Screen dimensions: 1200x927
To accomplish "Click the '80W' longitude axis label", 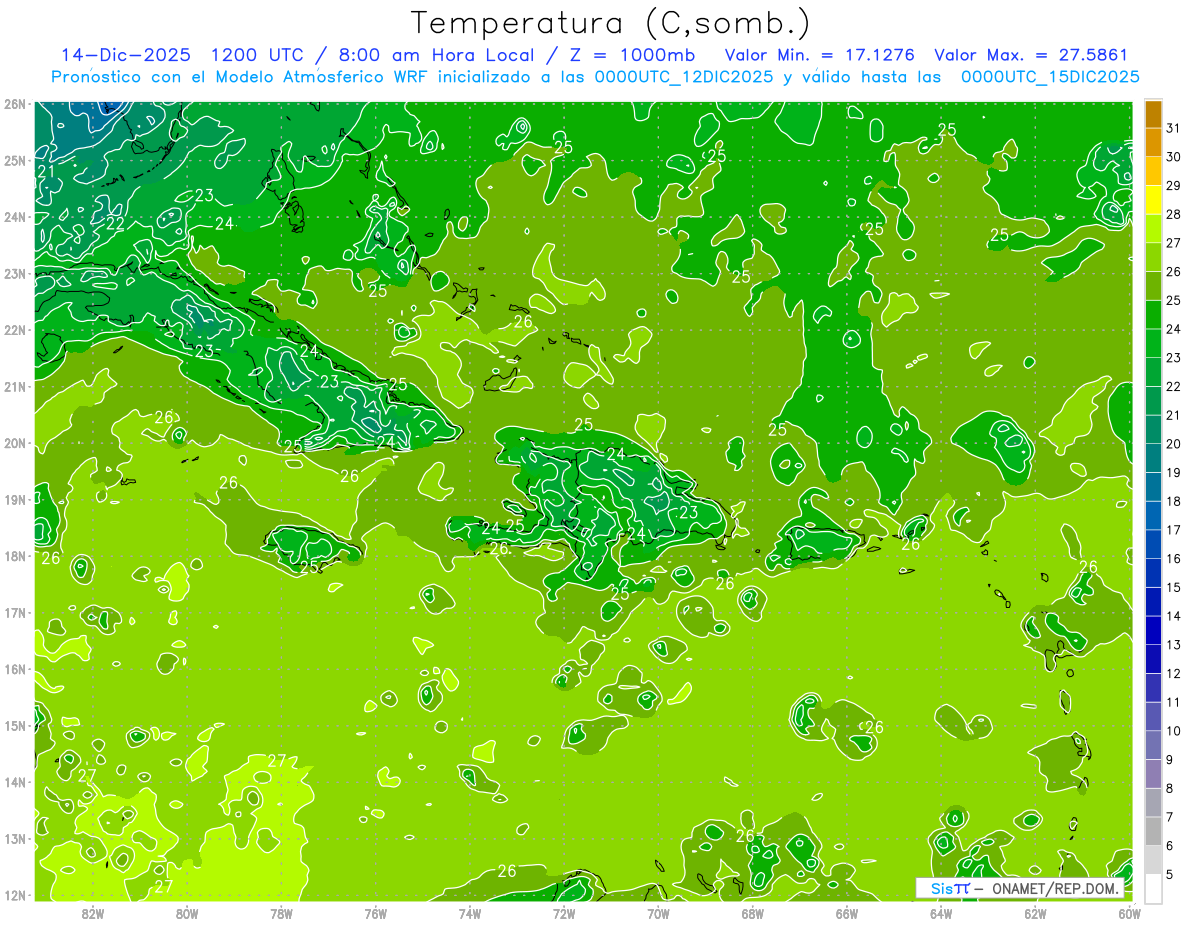I will [x=187, y=914].
